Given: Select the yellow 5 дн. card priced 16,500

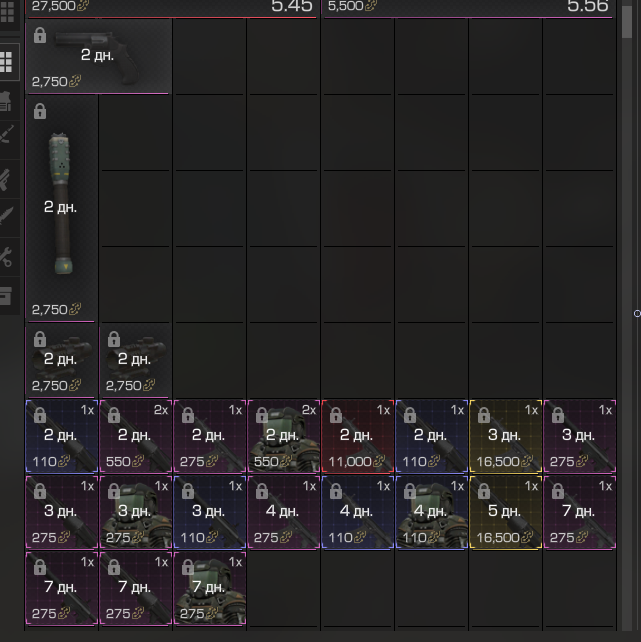Looking at the screenshot, I should point(506,512).
